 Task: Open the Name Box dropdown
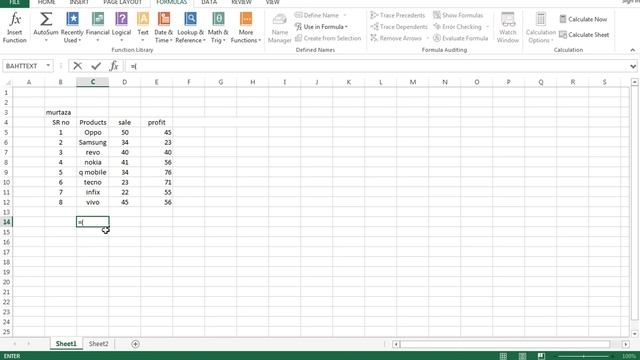[x=48, y=66]
